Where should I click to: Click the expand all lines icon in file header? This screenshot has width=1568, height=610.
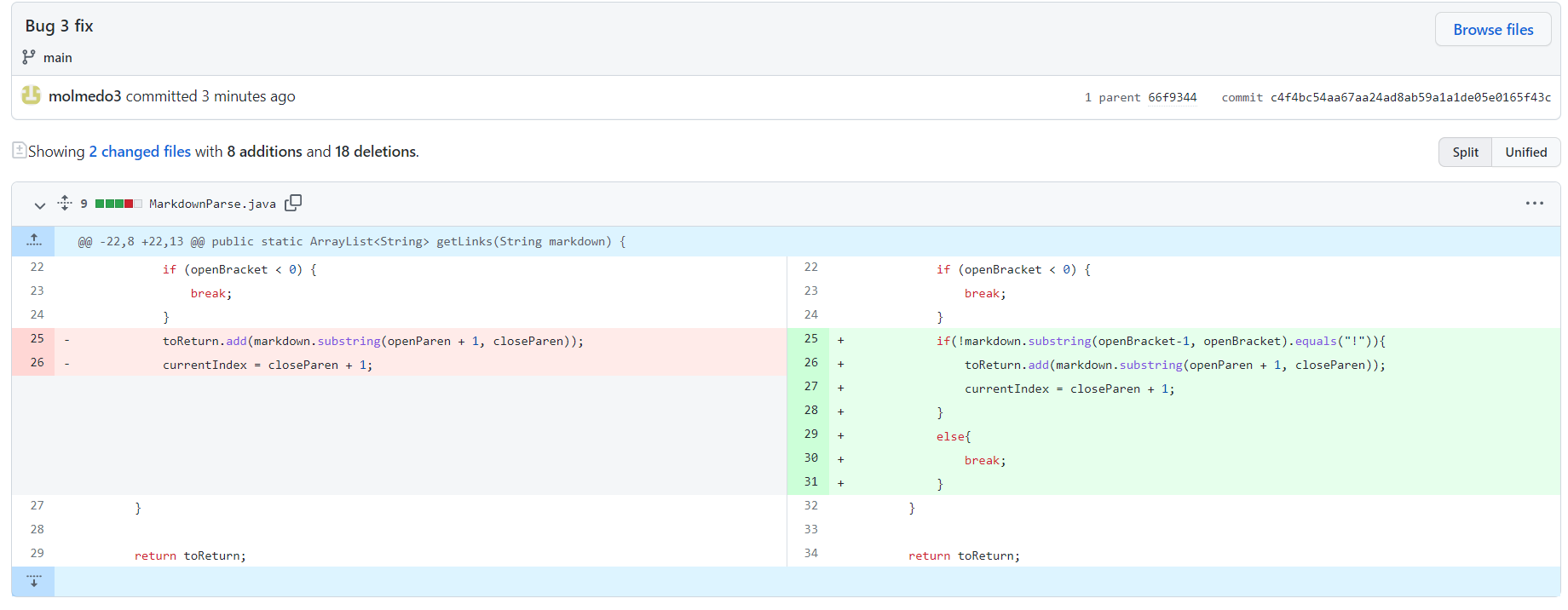click(65, 203)
